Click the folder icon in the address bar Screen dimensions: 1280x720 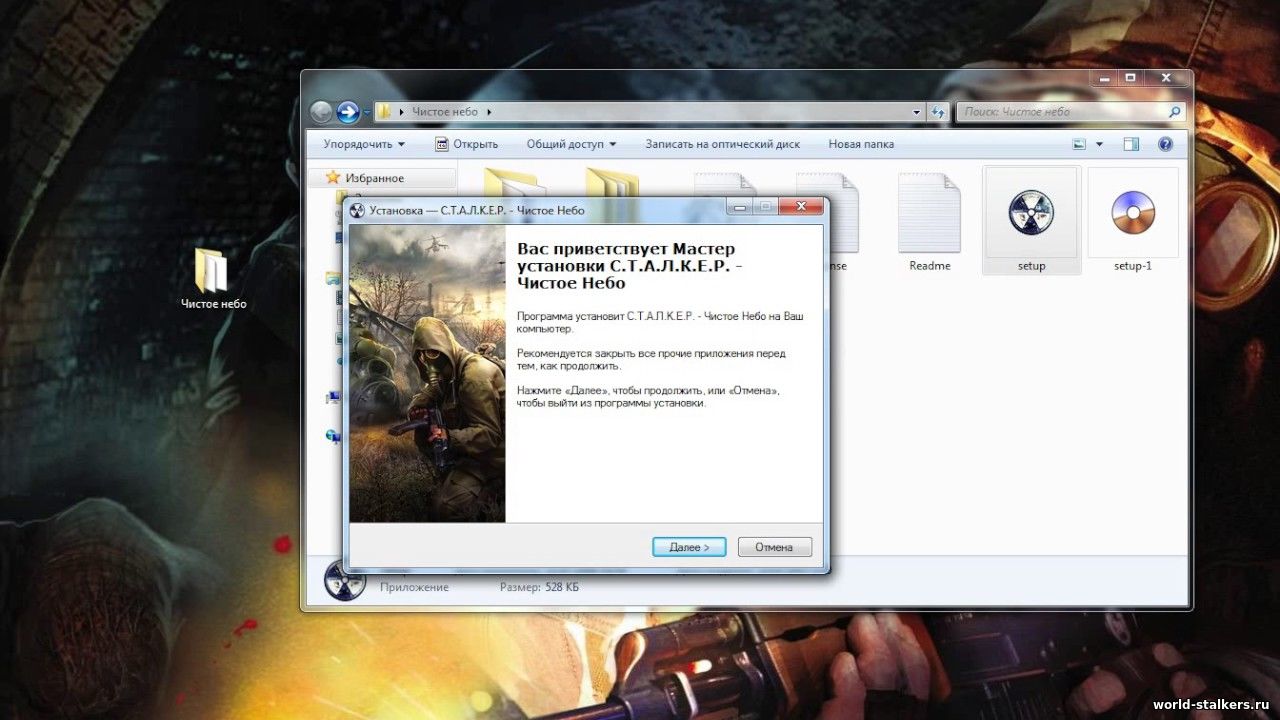click(x=384, y=112)
